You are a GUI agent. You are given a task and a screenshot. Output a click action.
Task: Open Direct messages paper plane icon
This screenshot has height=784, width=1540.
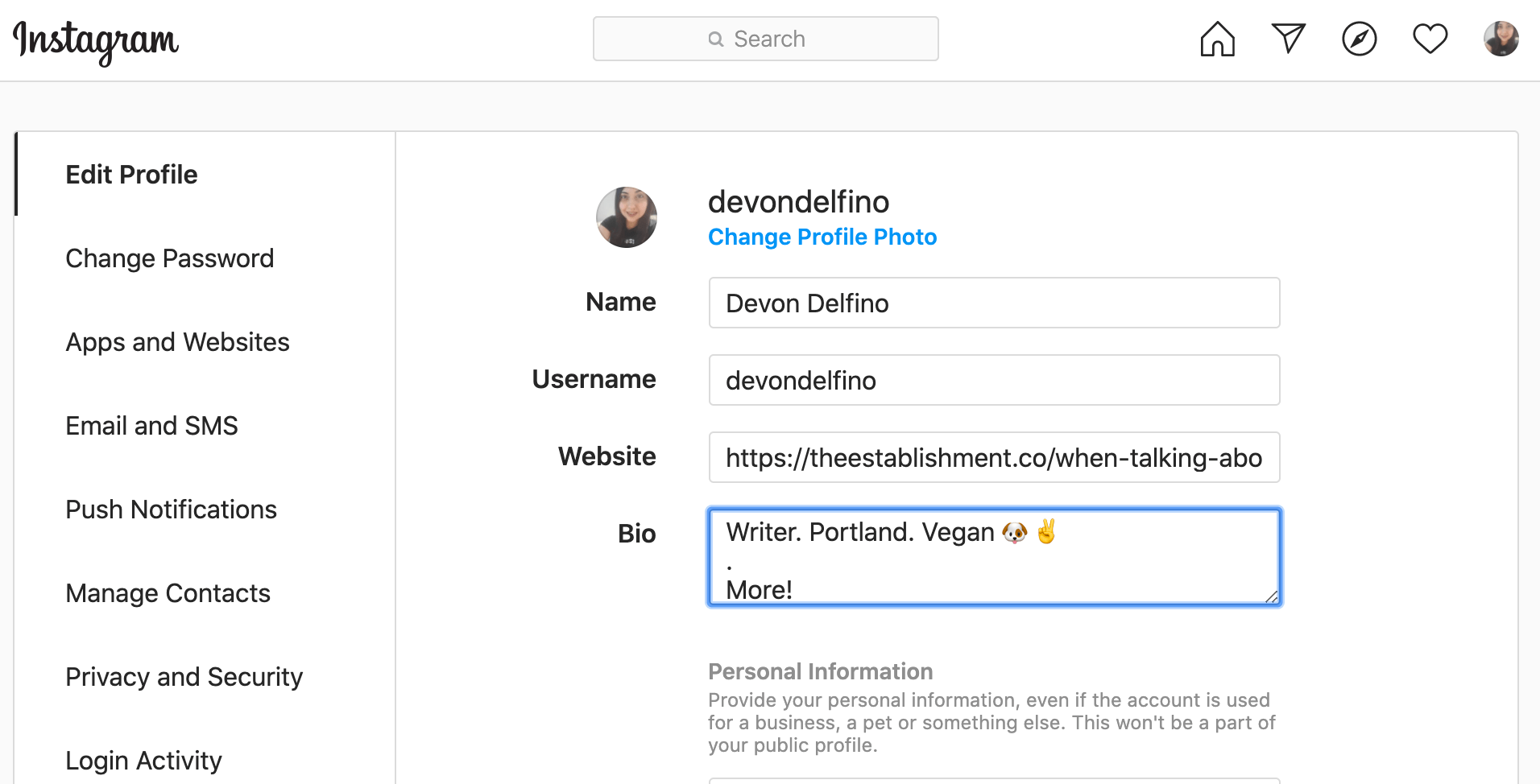point(1288,38)
